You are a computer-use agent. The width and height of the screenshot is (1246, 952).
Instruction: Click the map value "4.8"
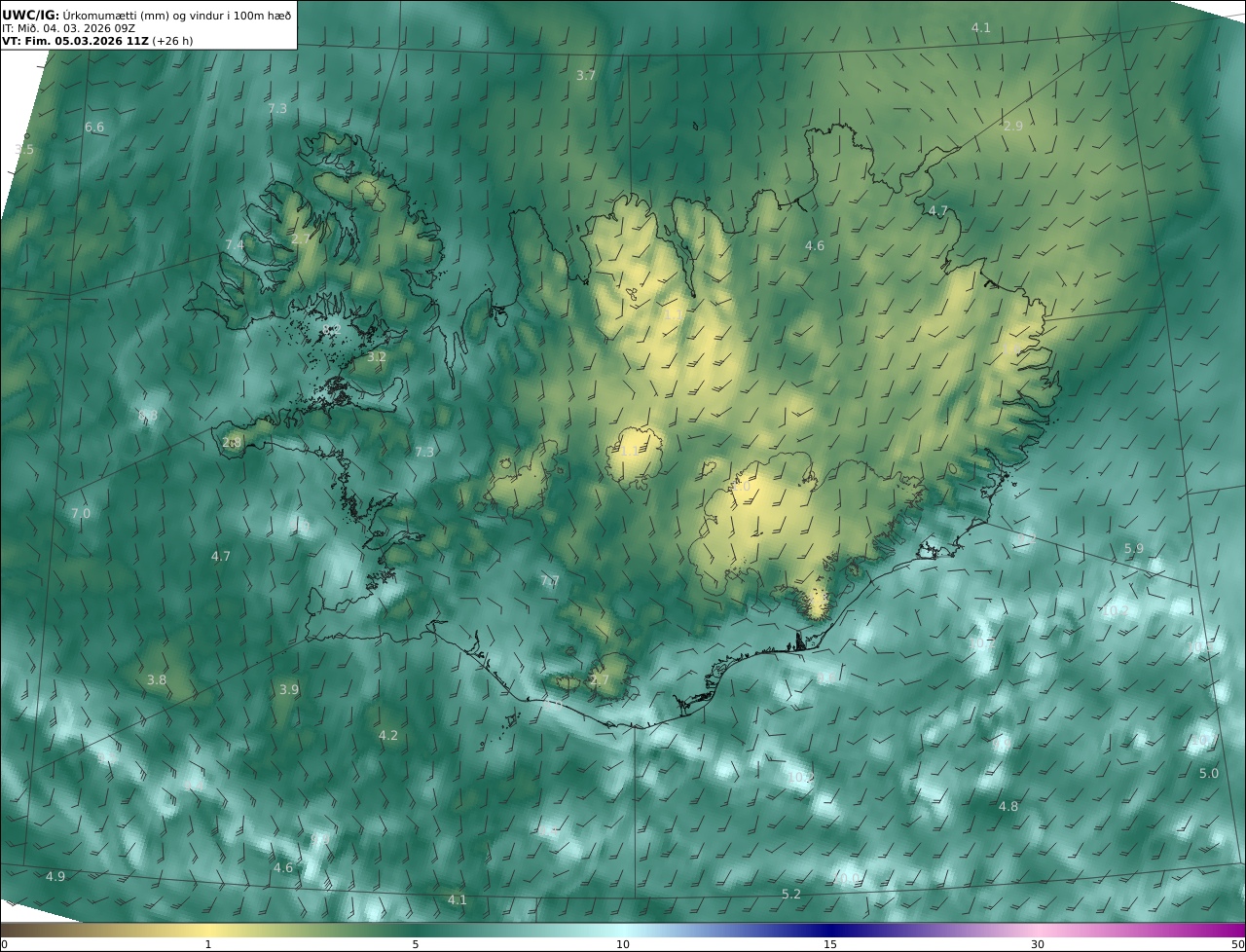point(1008,806)
